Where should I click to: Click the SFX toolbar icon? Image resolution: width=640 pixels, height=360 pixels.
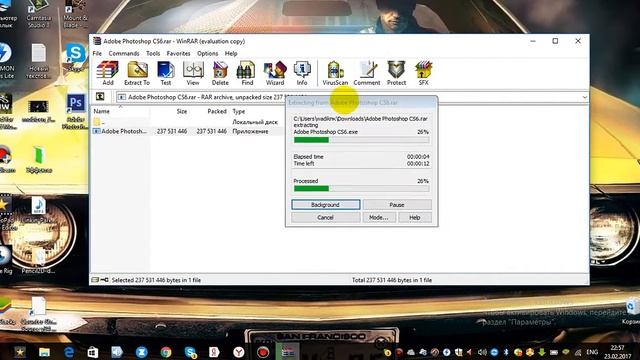(424, 73)
